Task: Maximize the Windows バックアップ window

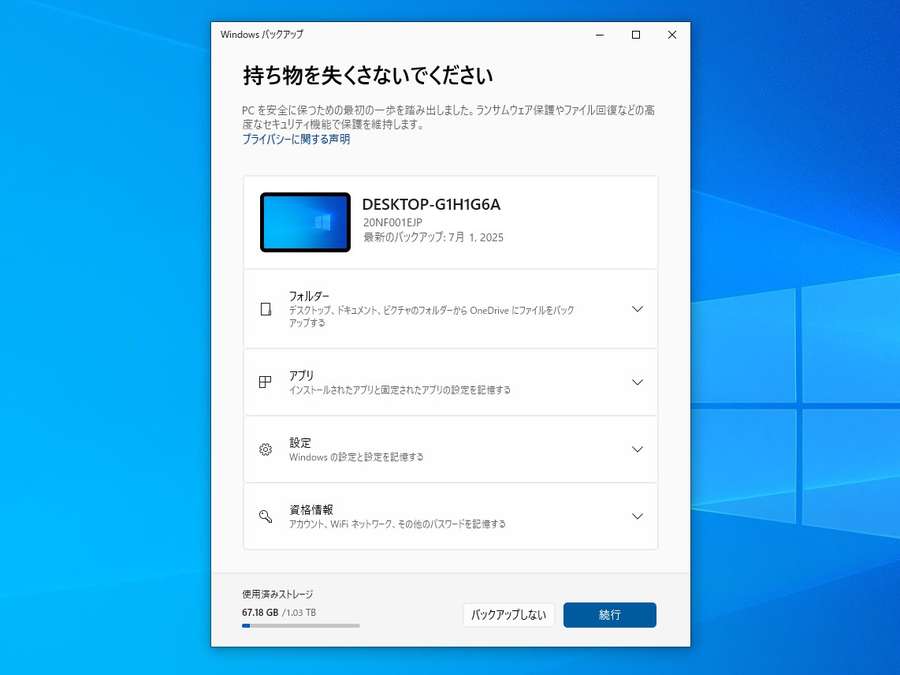Action: click(x=636, y=35)
